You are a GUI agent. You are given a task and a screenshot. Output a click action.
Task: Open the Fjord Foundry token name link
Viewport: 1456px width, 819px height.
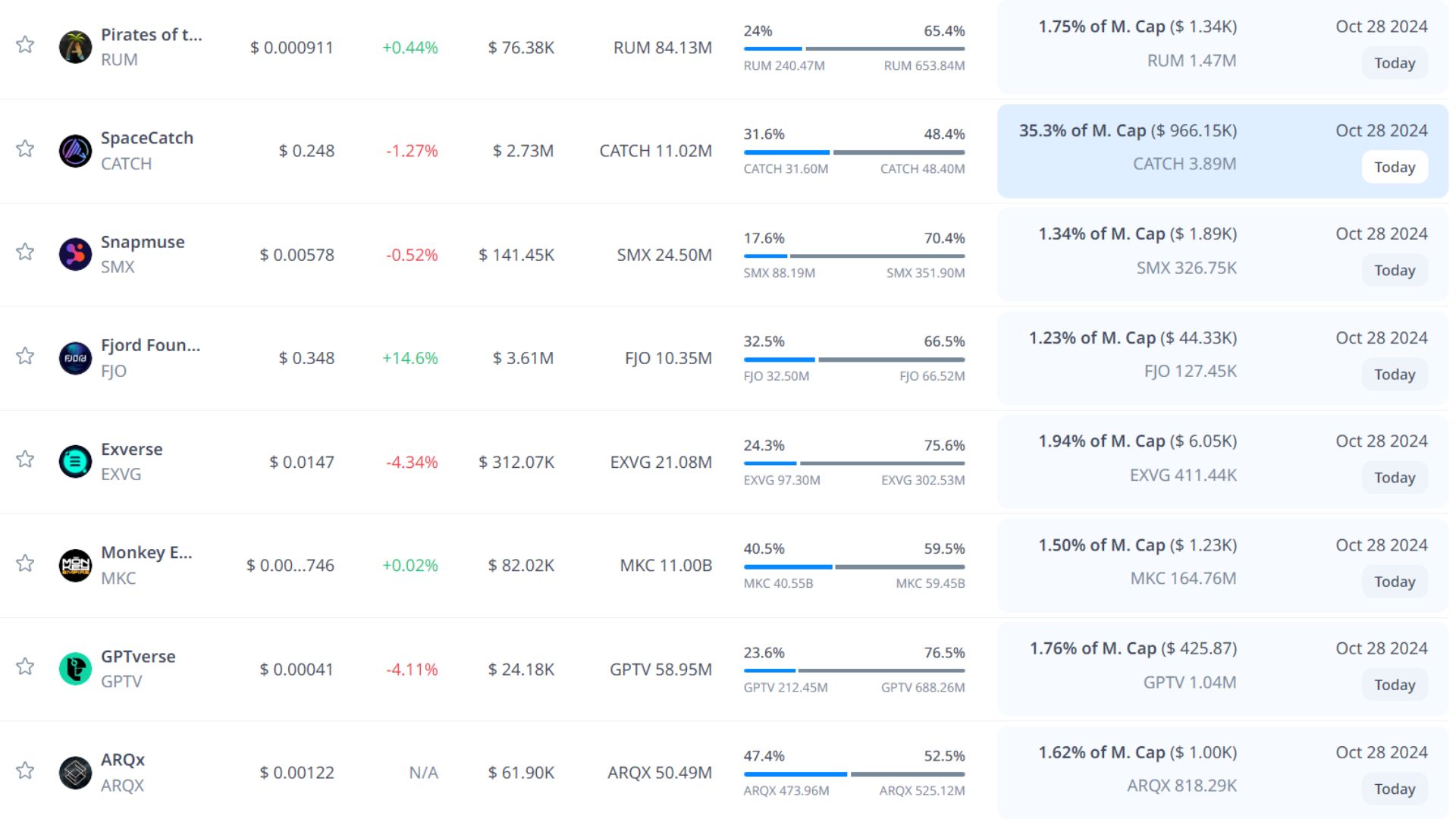pyautogui.click(x=150, y=345)
